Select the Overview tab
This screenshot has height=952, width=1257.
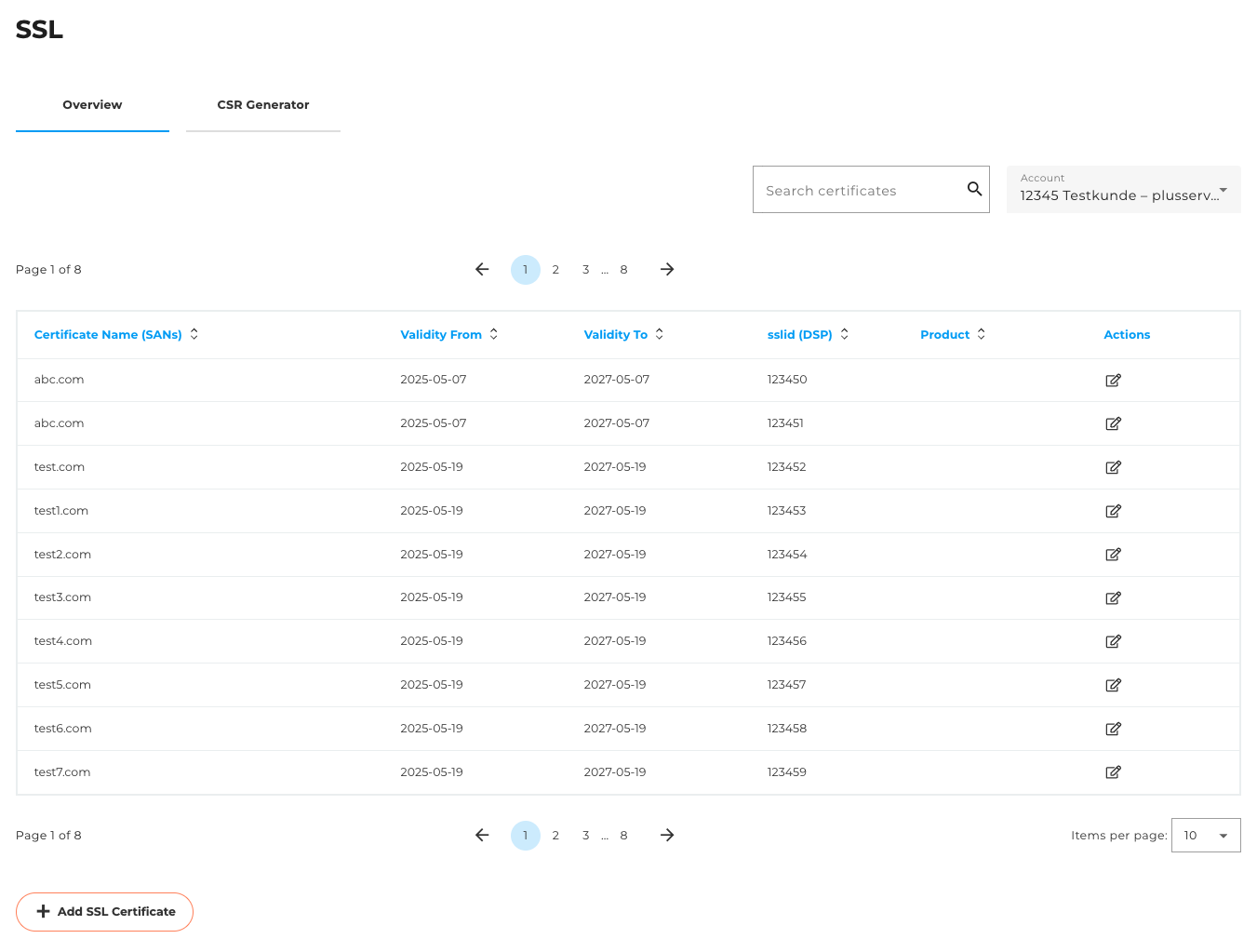tap(92, 105)
